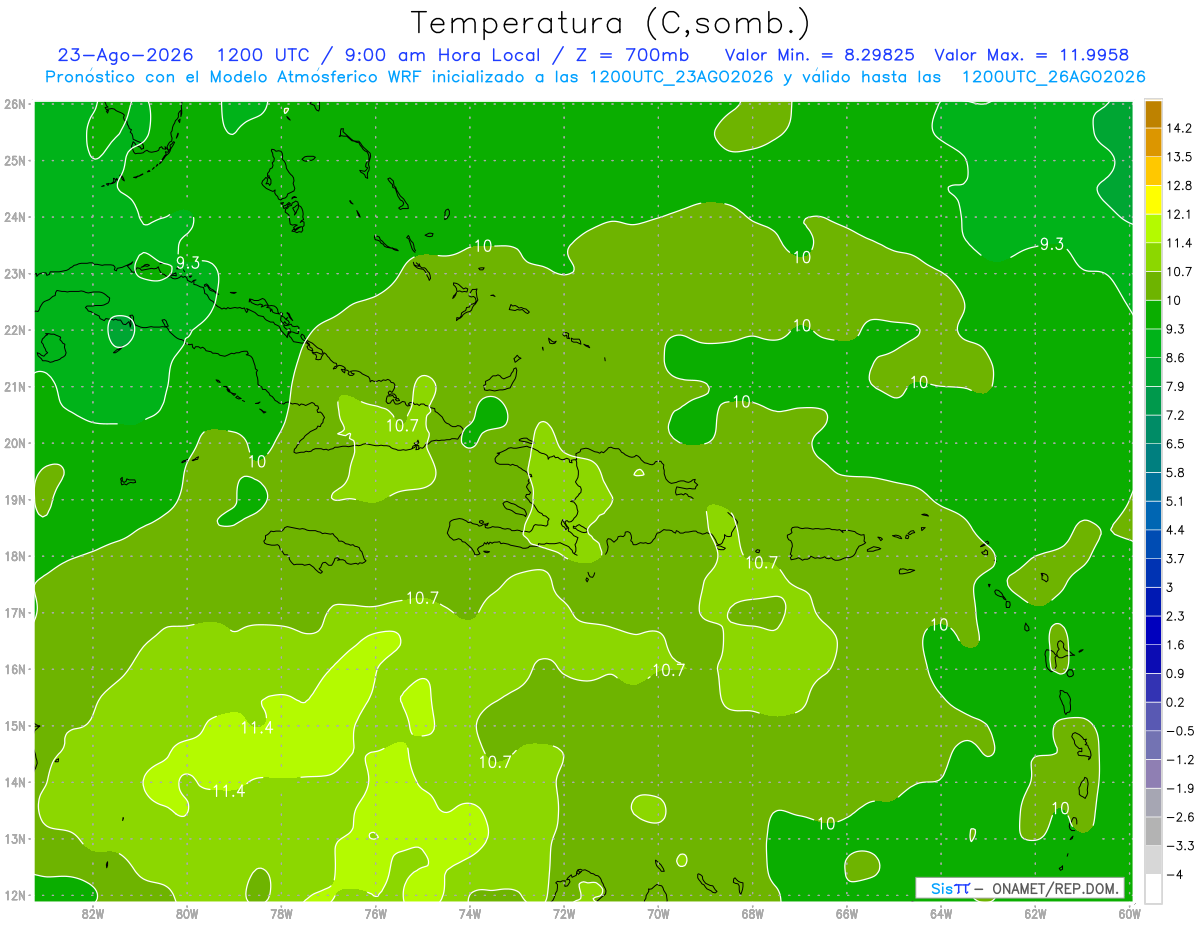Click the 12.1 value on the color legend
The image size is (1200, 927).
pos(1180,214)
